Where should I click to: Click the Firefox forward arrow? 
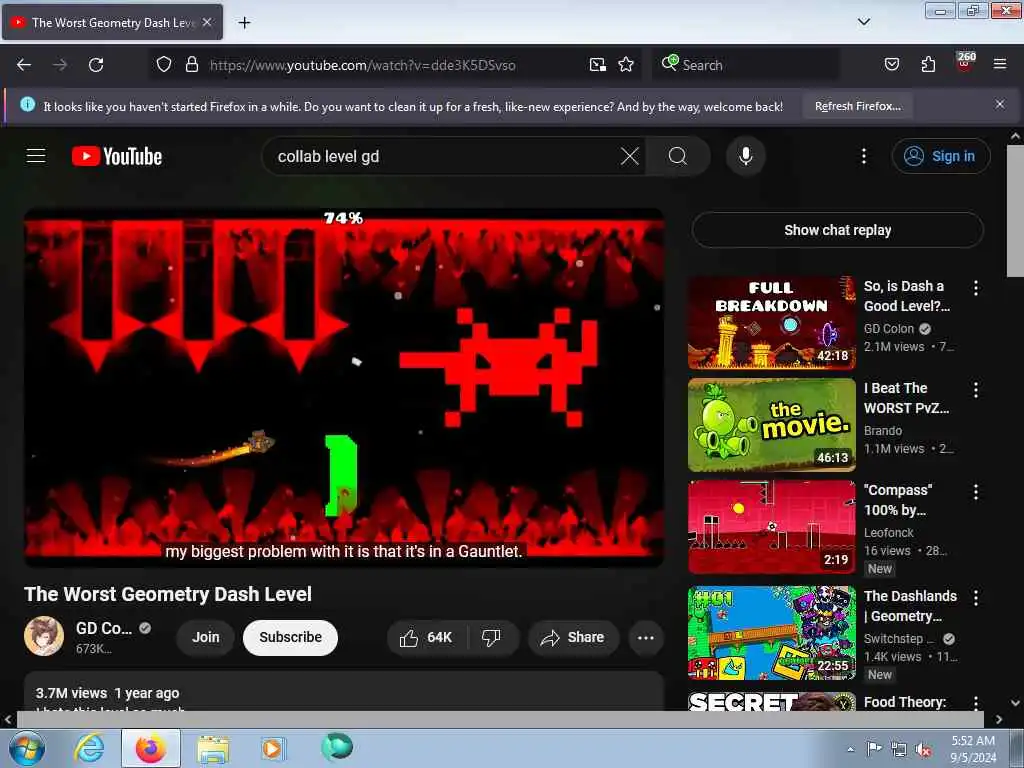[x=59, y=65]
